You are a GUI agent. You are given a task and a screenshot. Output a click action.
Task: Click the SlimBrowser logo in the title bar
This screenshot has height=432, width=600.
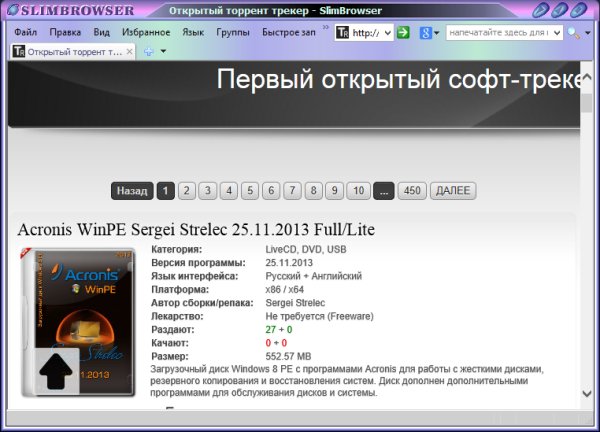pos(71,10)
